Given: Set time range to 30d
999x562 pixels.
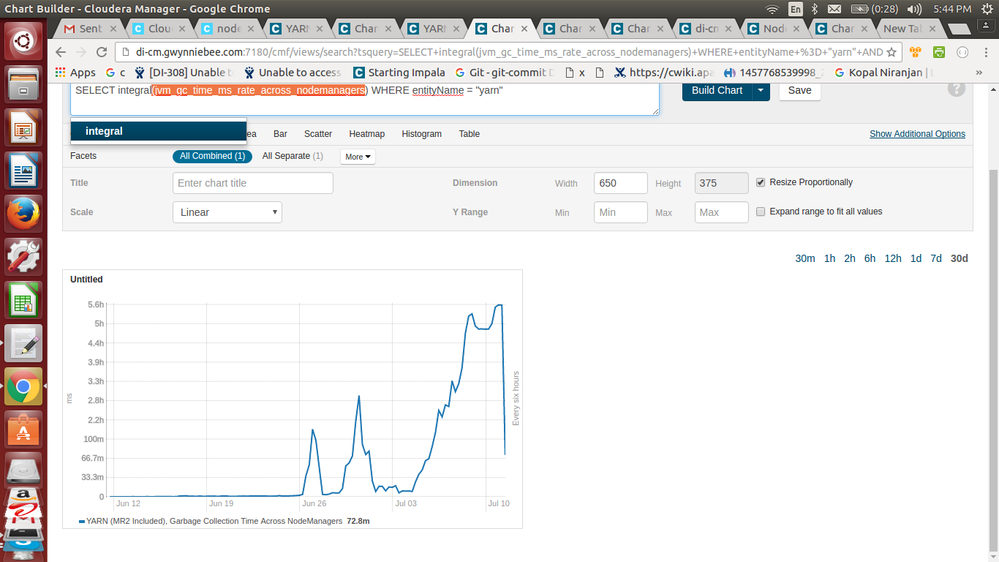Looking at the screenshot, I should (x=959, y=258).
